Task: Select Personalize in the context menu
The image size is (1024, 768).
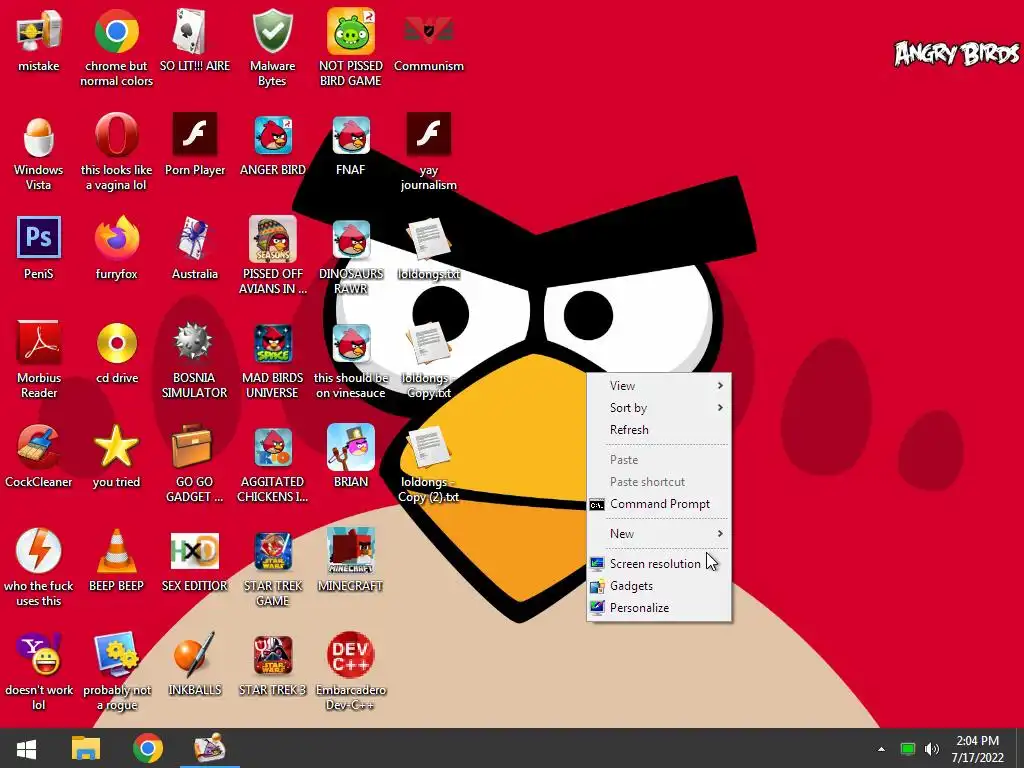Action: [x=659, y=608]
